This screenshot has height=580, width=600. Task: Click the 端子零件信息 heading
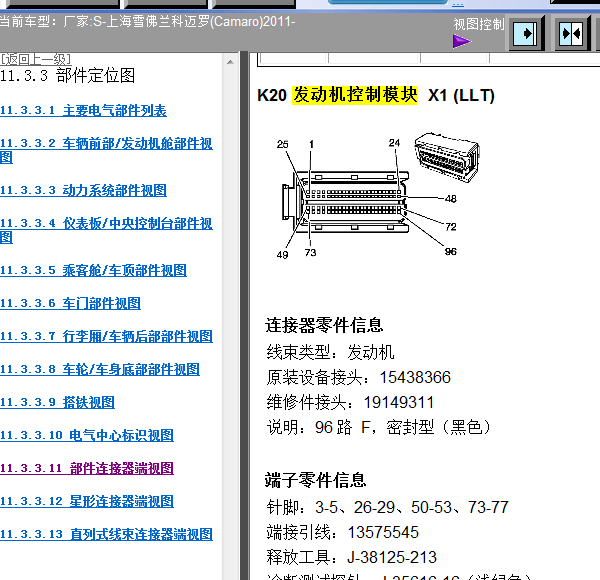315,480
